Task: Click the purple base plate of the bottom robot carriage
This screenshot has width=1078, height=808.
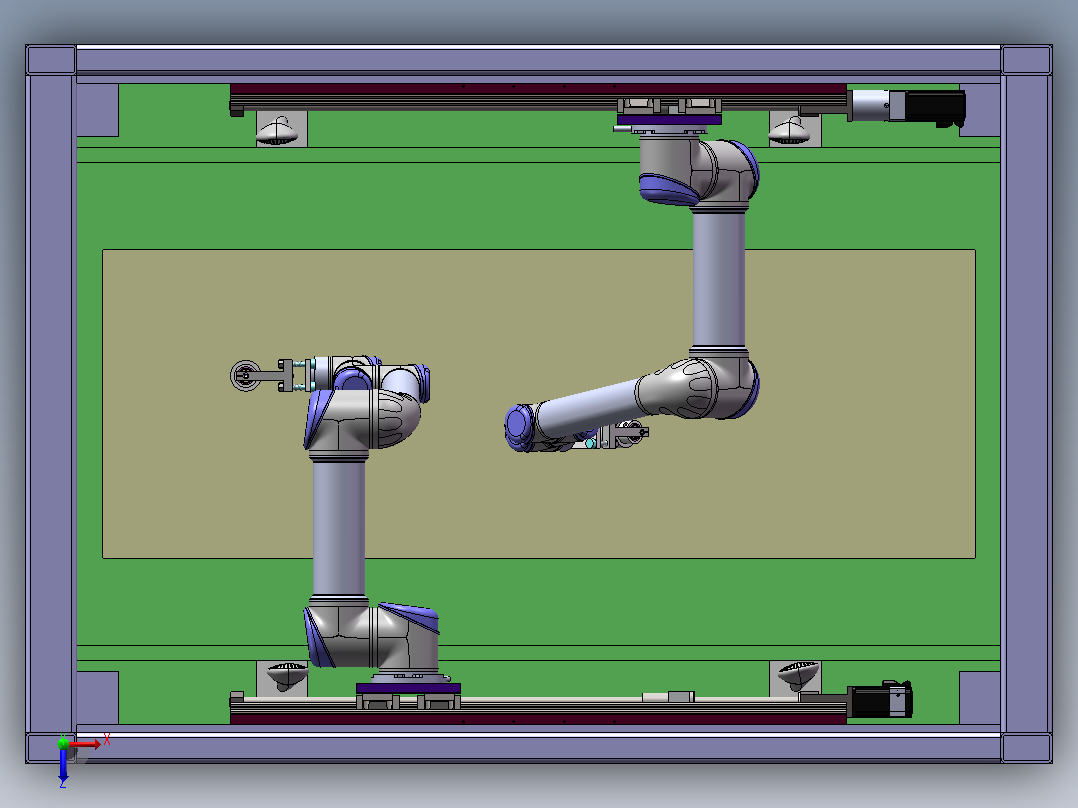Action: pyautogui.click(x=408, y=688)
